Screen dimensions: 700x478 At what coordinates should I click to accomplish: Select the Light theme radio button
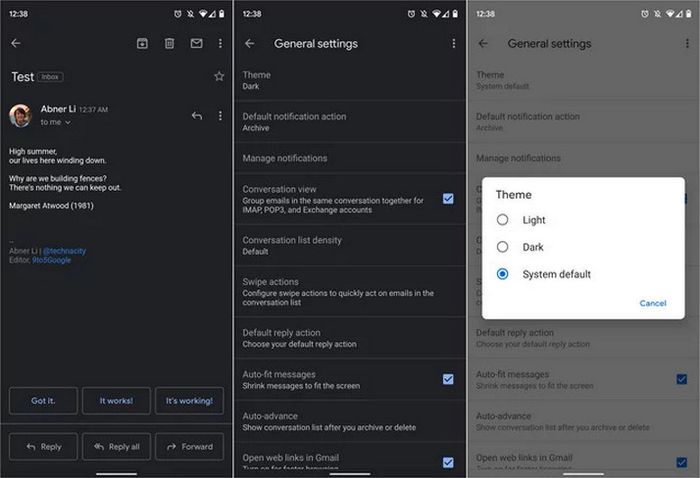click(x=502, y=220)
